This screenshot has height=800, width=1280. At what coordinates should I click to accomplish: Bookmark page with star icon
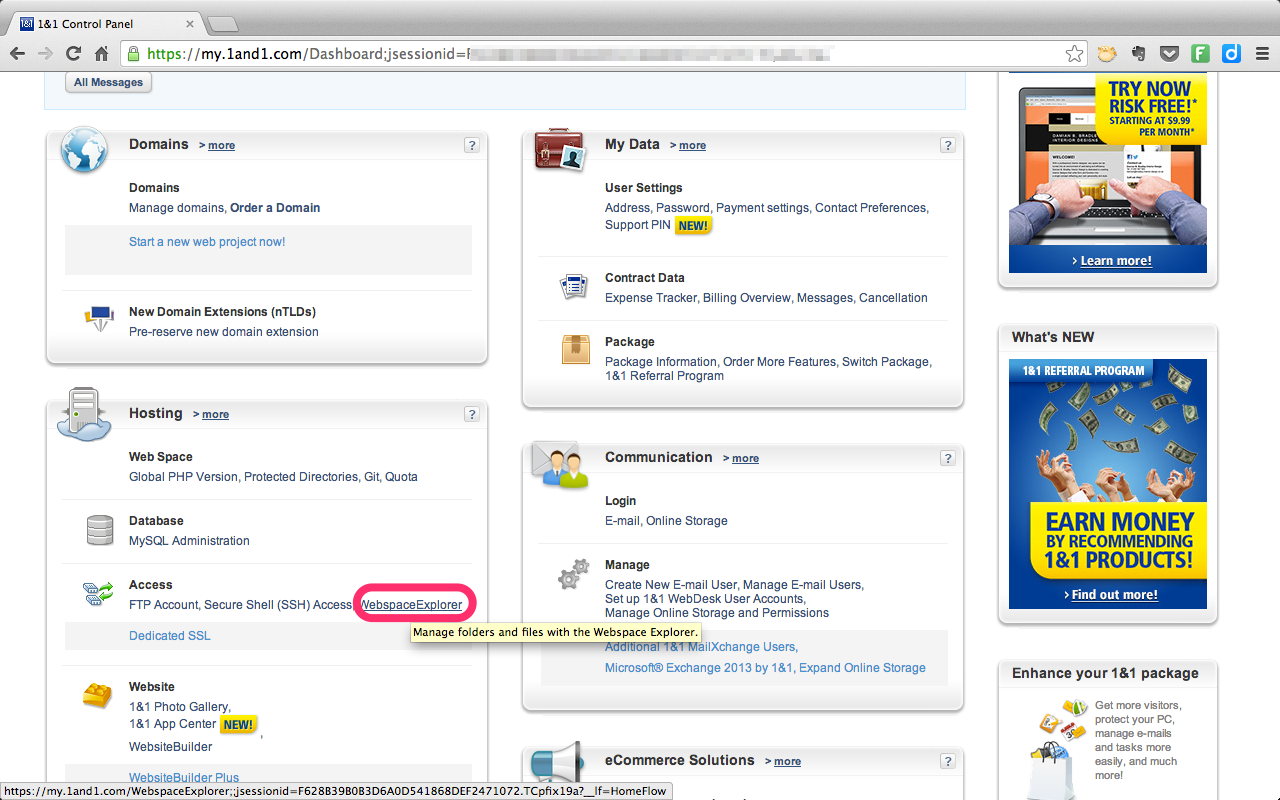point(1074,53)
